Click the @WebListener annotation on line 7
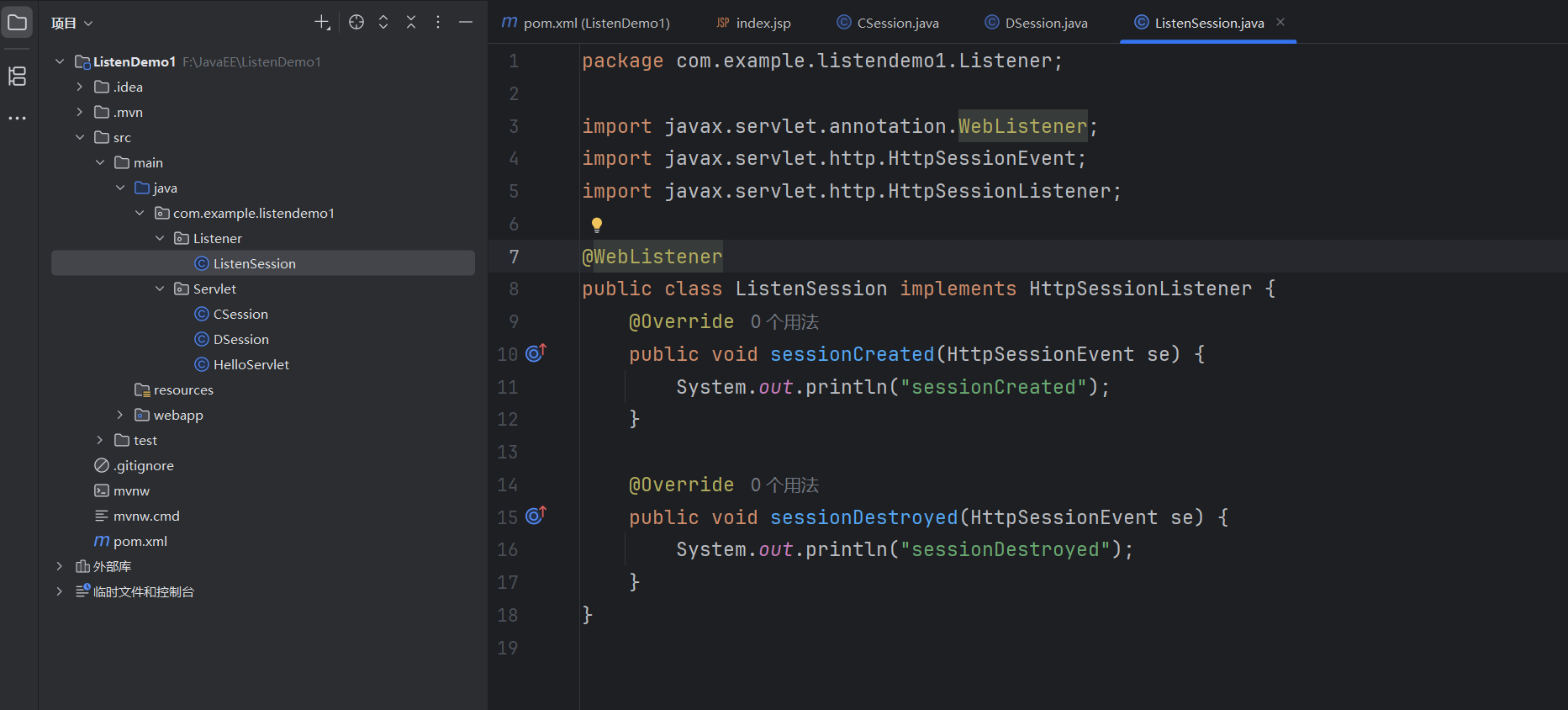This screenshot has height=710, width=1568. pyautogui.click(x=652, y=257)
